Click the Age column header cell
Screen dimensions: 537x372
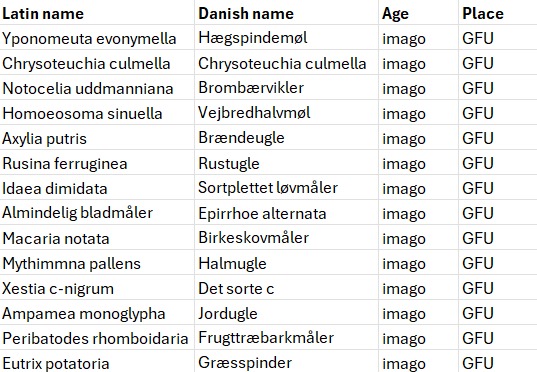[x=418, y=12]
